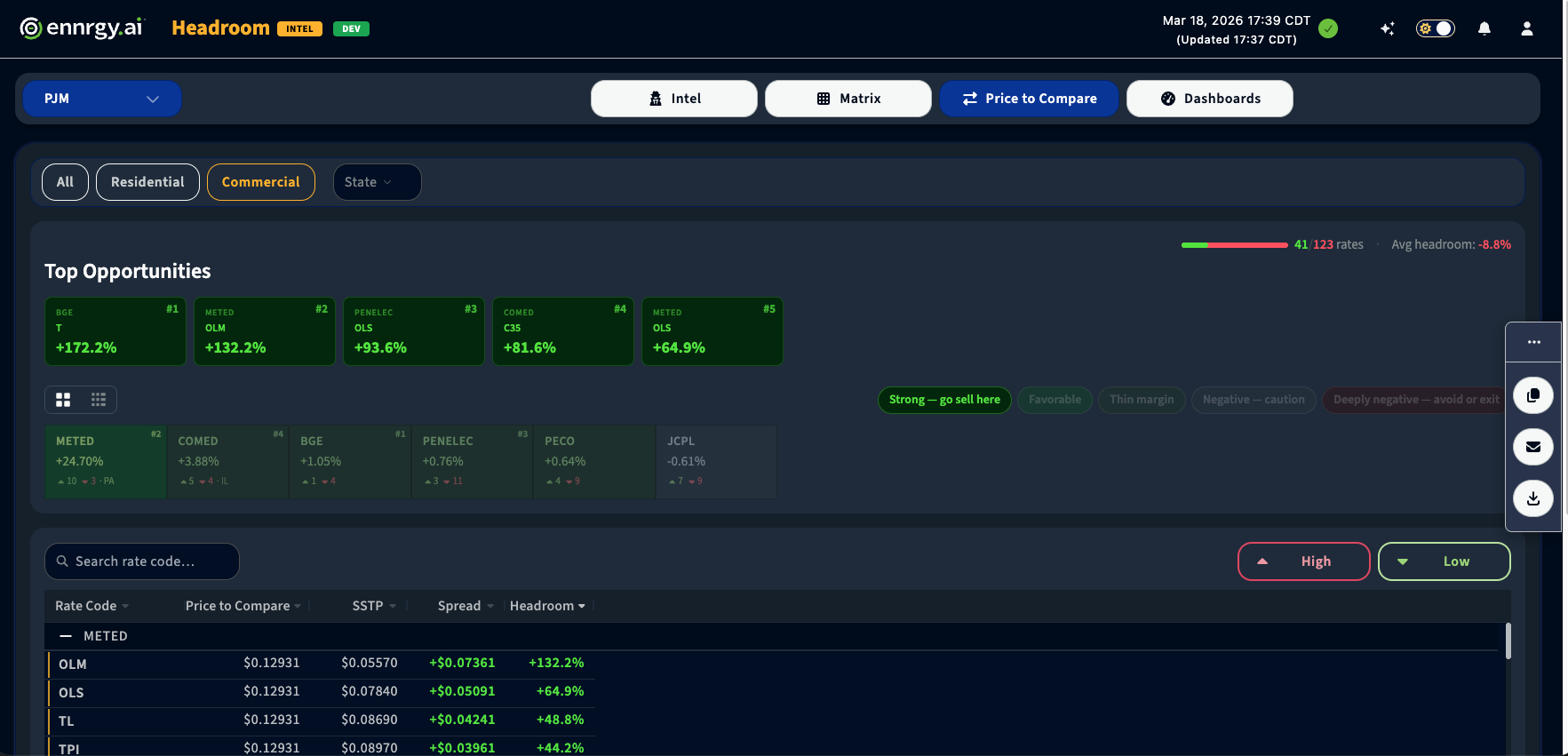Open the three-dot more options icon
The height and width of the screenshot is (756, 1568).
click(1533, 342)
